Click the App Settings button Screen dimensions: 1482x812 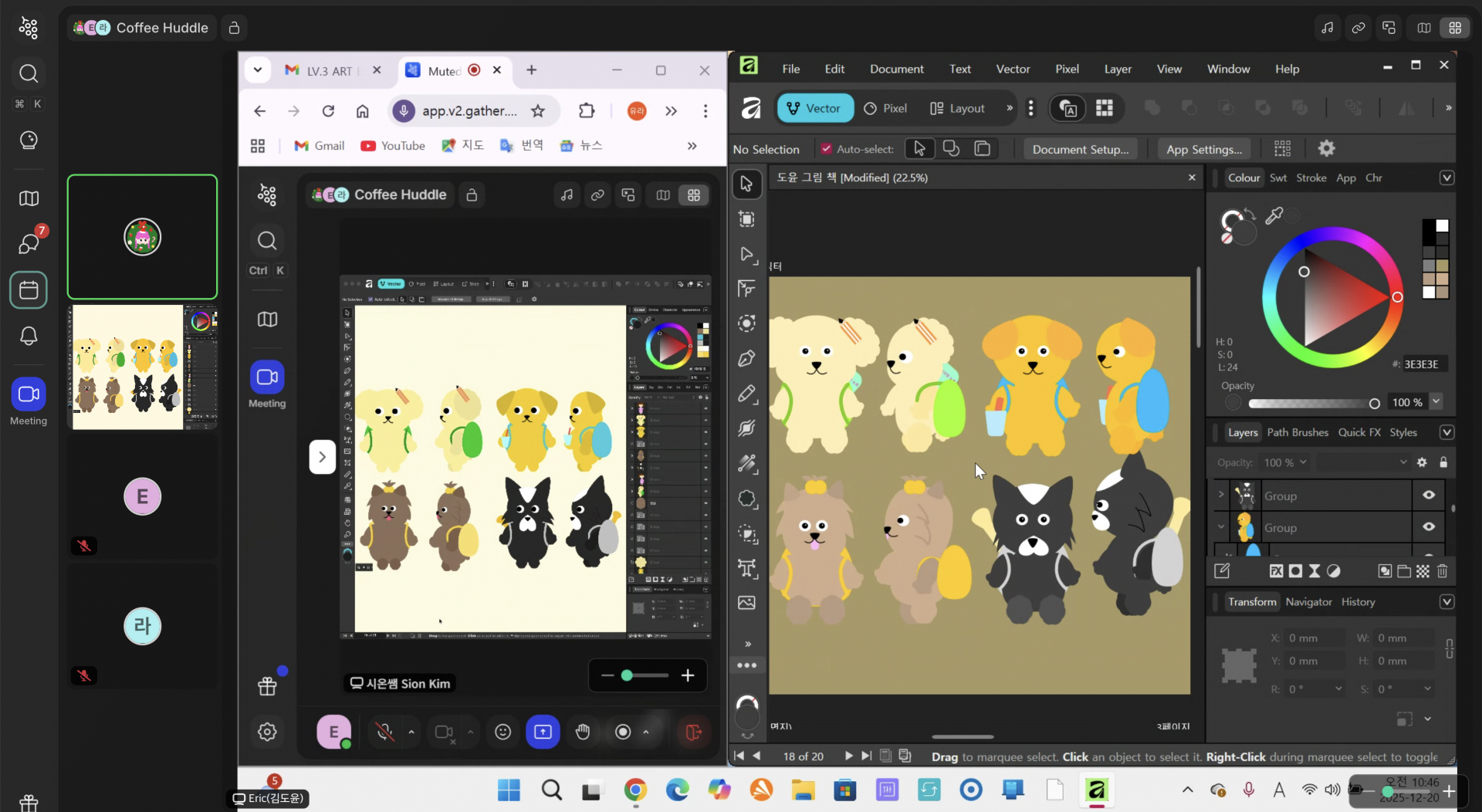point(1204,149)
